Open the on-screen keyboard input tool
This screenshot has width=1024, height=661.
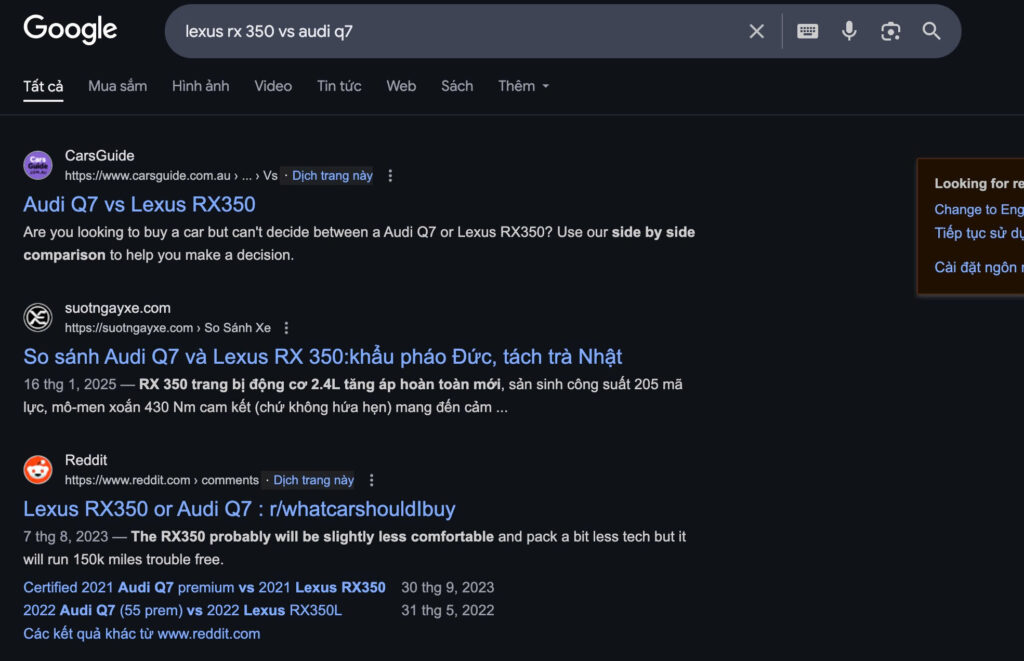[807, 31]
